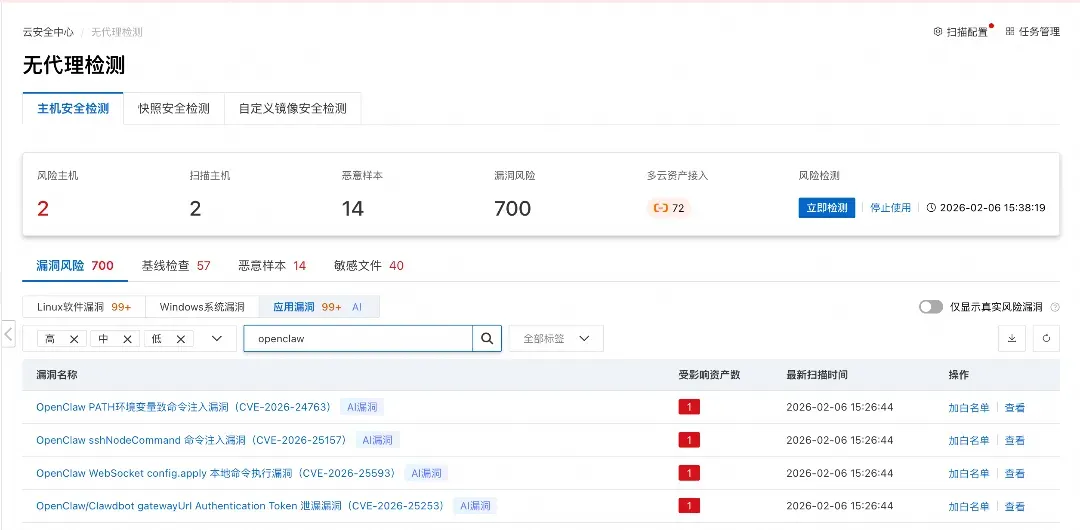Click the timestamp 2026-02-06 15:38:19

[992, 207]
